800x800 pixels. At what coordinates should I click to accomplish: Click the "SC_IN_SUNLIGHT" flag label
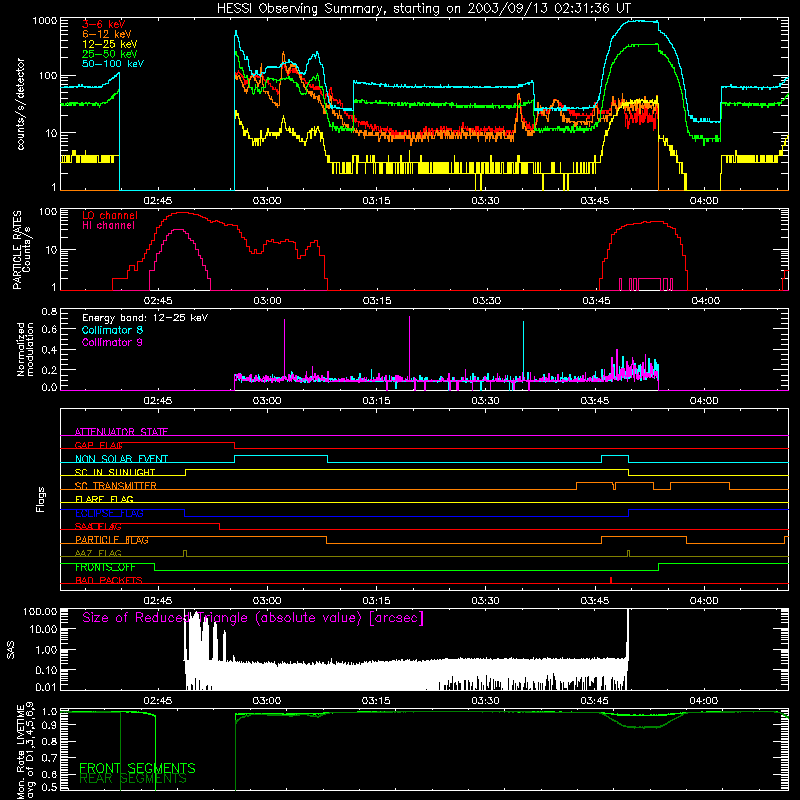point(115,472)
